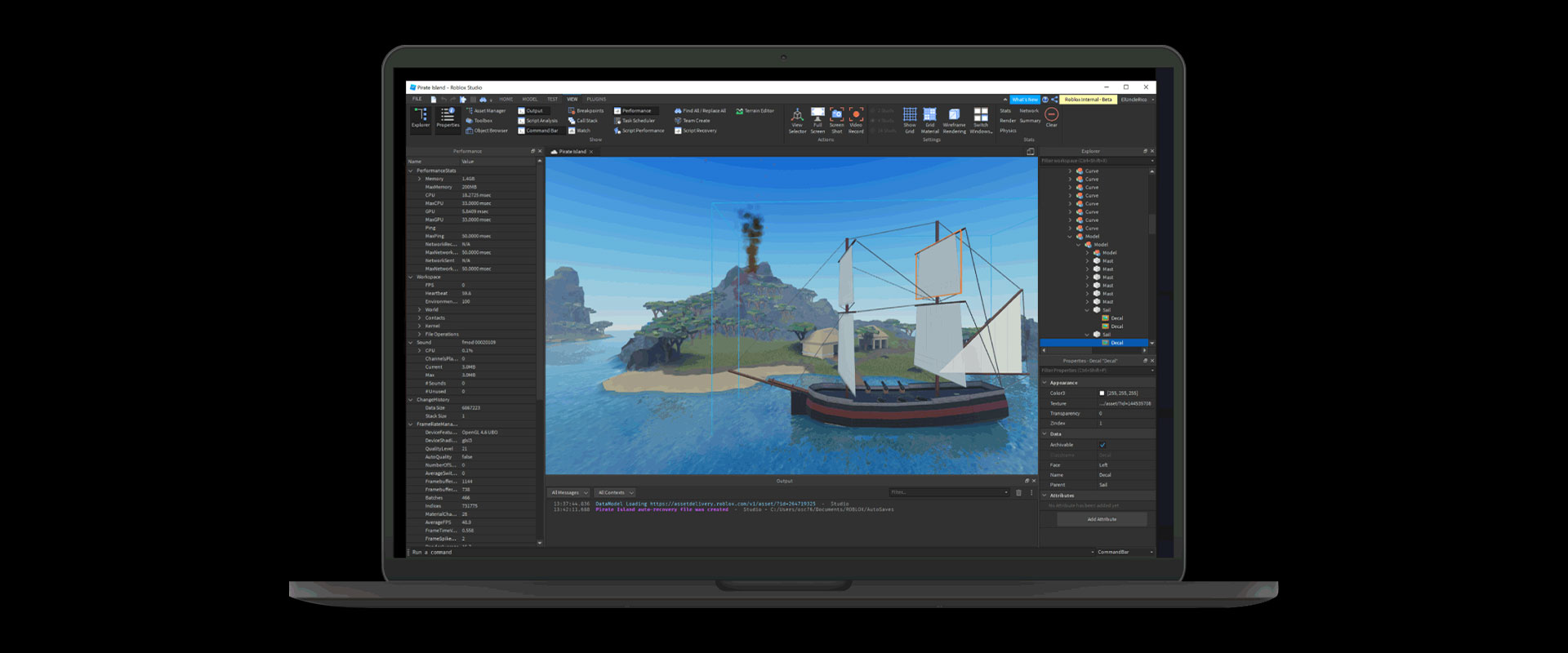The height and width of the screenshot is (653, 1568).
Task: Click the Color3 white color swatch
Action: click(1102, 393)
